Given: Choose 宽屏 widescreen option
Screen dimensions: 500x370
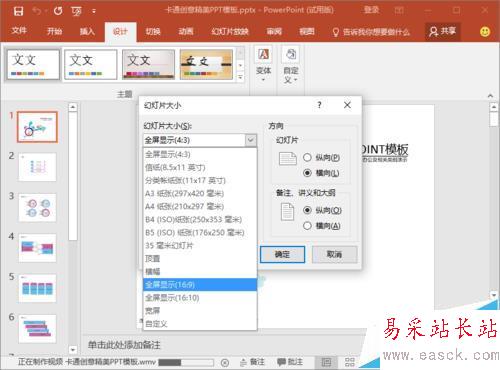Looking at the screenshot, I should coord(200,310).
